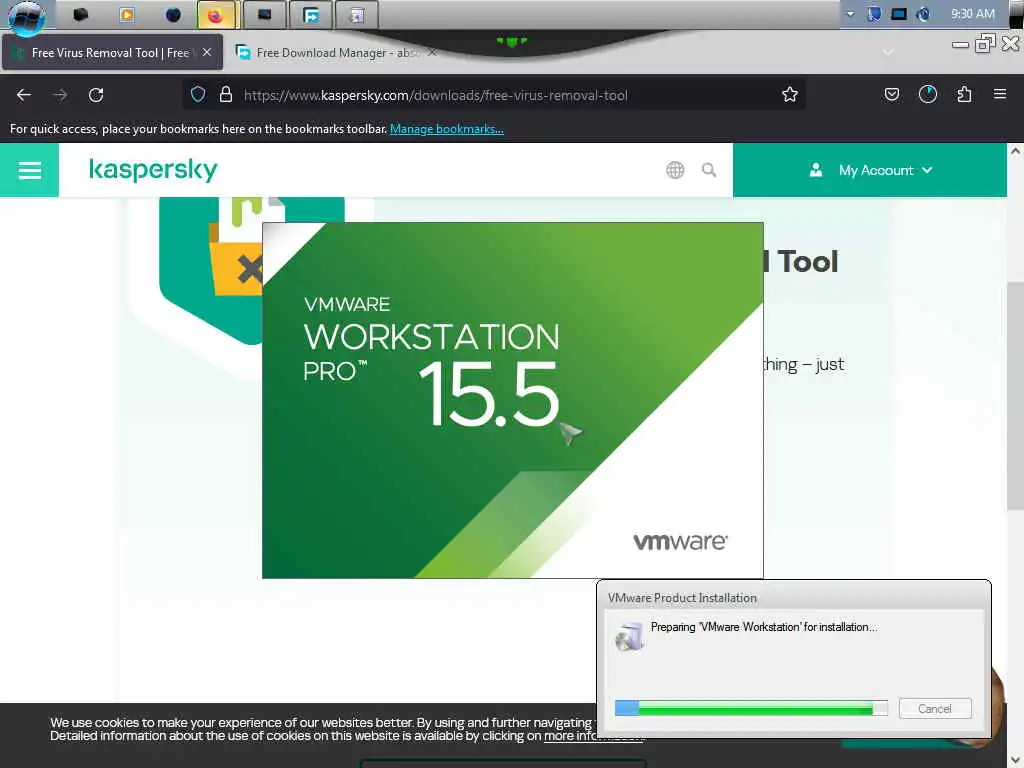This screenshot has width=1024, height=768.
Task: Open the network tray icon
Action: click(x=923, y=14)
